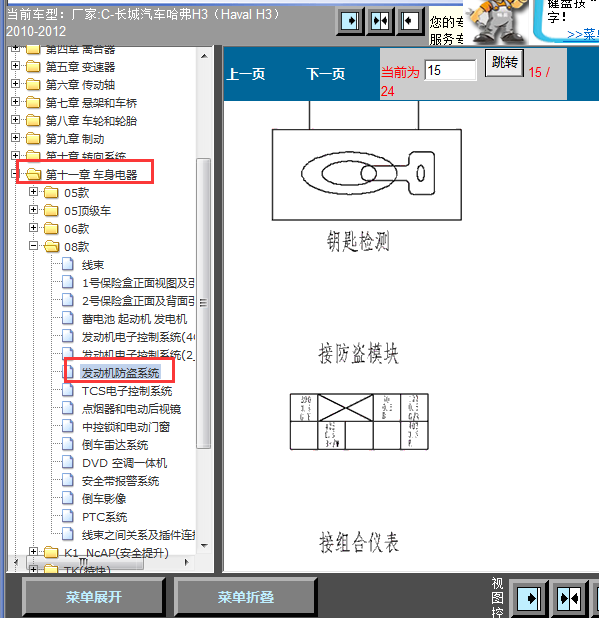Click folder icon of 第六章 传动轴
This screenshot has height=618, width=599.
pyautogui.click(x=33, y=84)
